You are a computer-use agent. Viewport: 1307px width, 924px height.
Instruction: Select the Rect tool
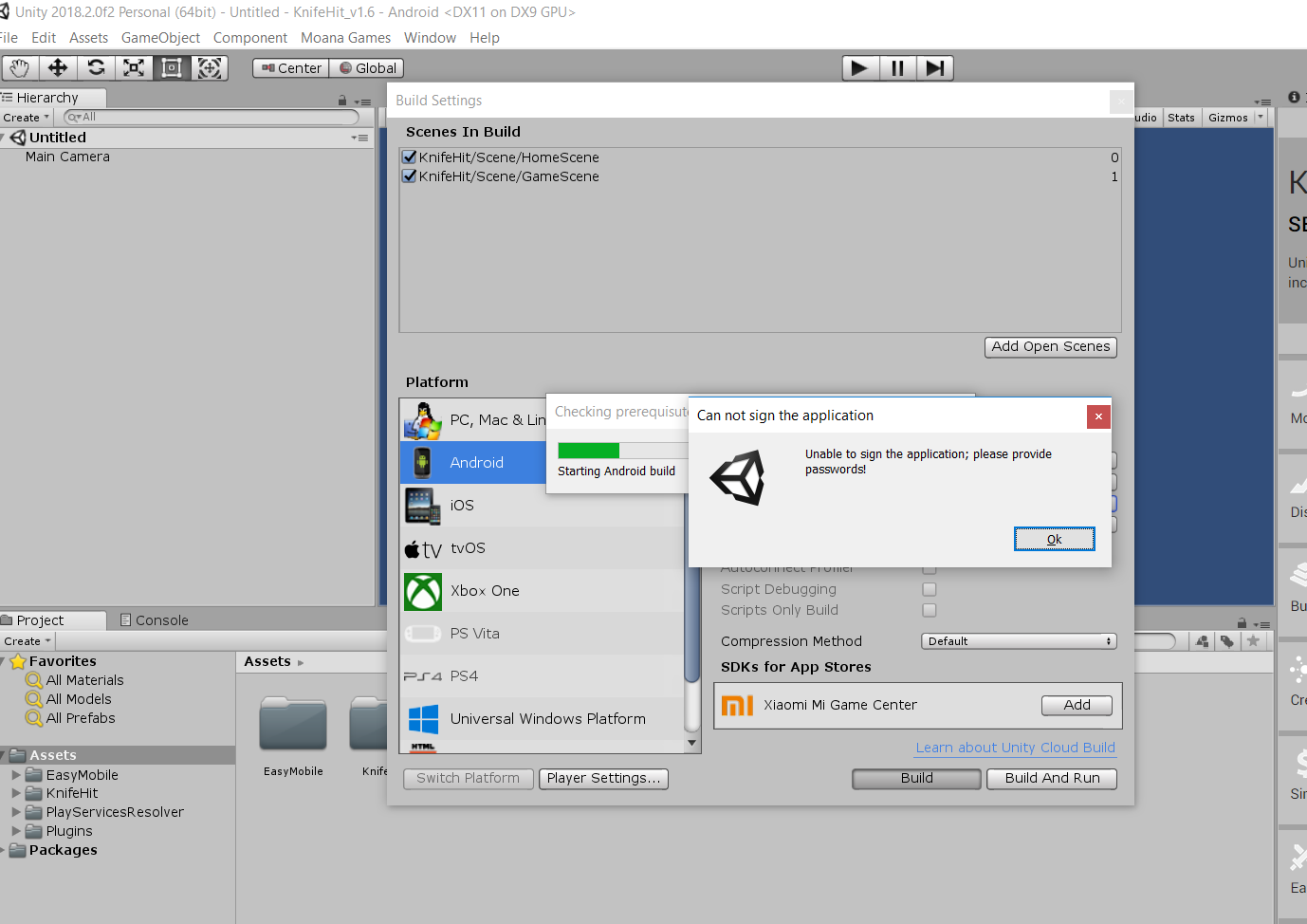coord(172,67)
